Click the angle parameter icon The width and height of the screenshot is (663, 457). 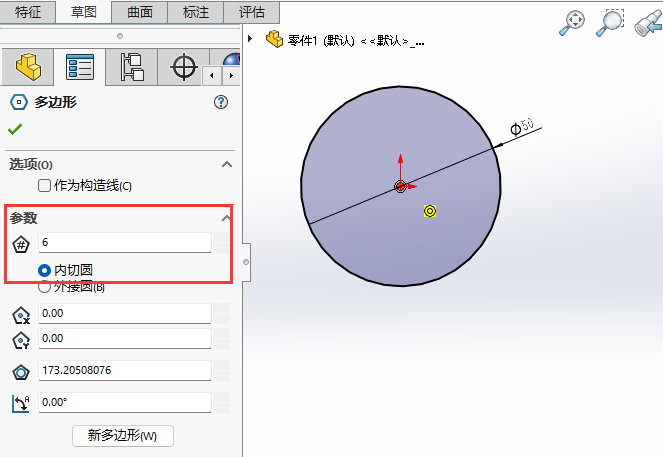[21, 404]
